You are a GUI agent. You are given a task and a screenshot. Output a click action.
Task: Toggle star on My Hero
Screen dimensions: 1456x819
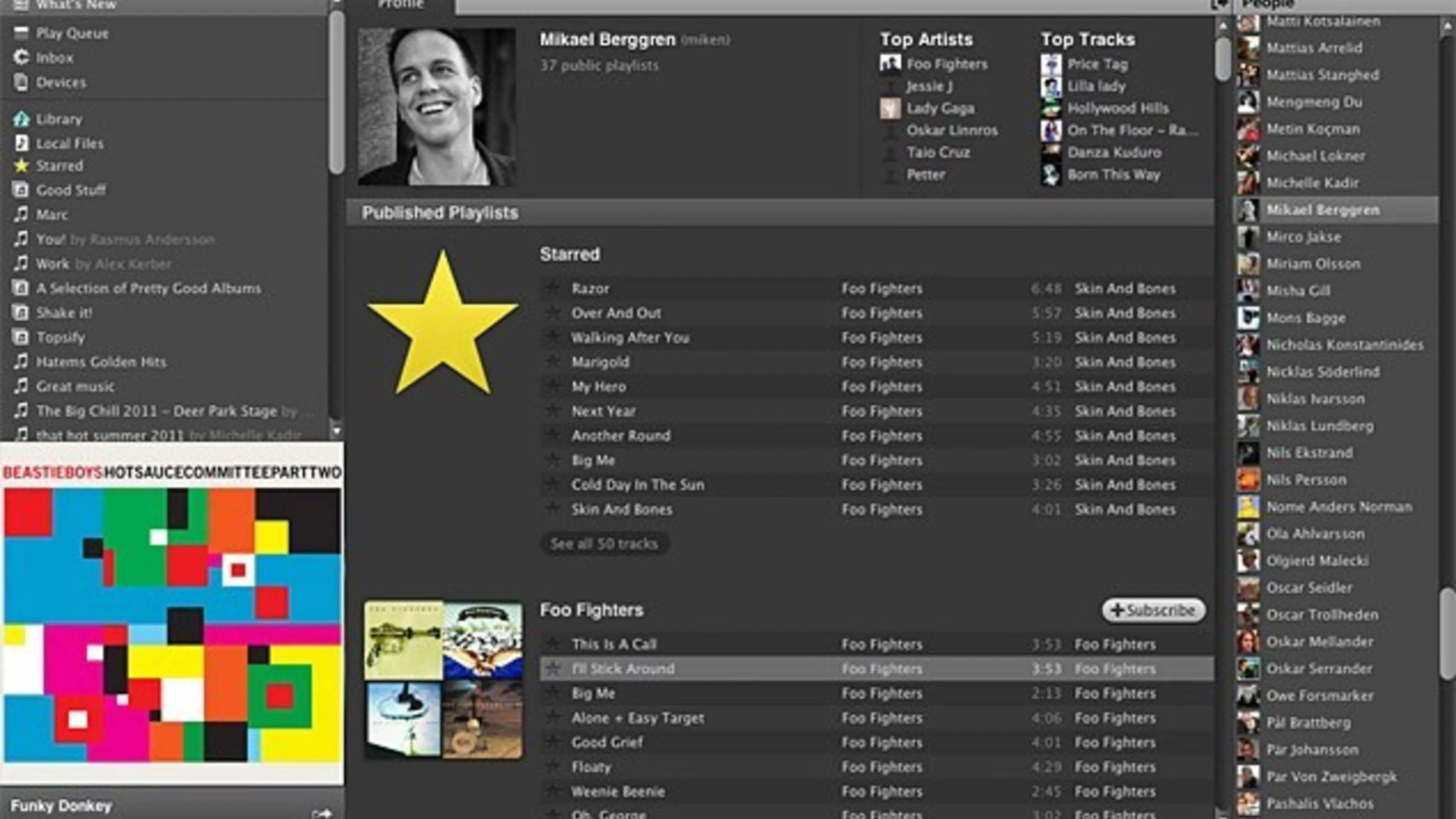pos(553,386)
